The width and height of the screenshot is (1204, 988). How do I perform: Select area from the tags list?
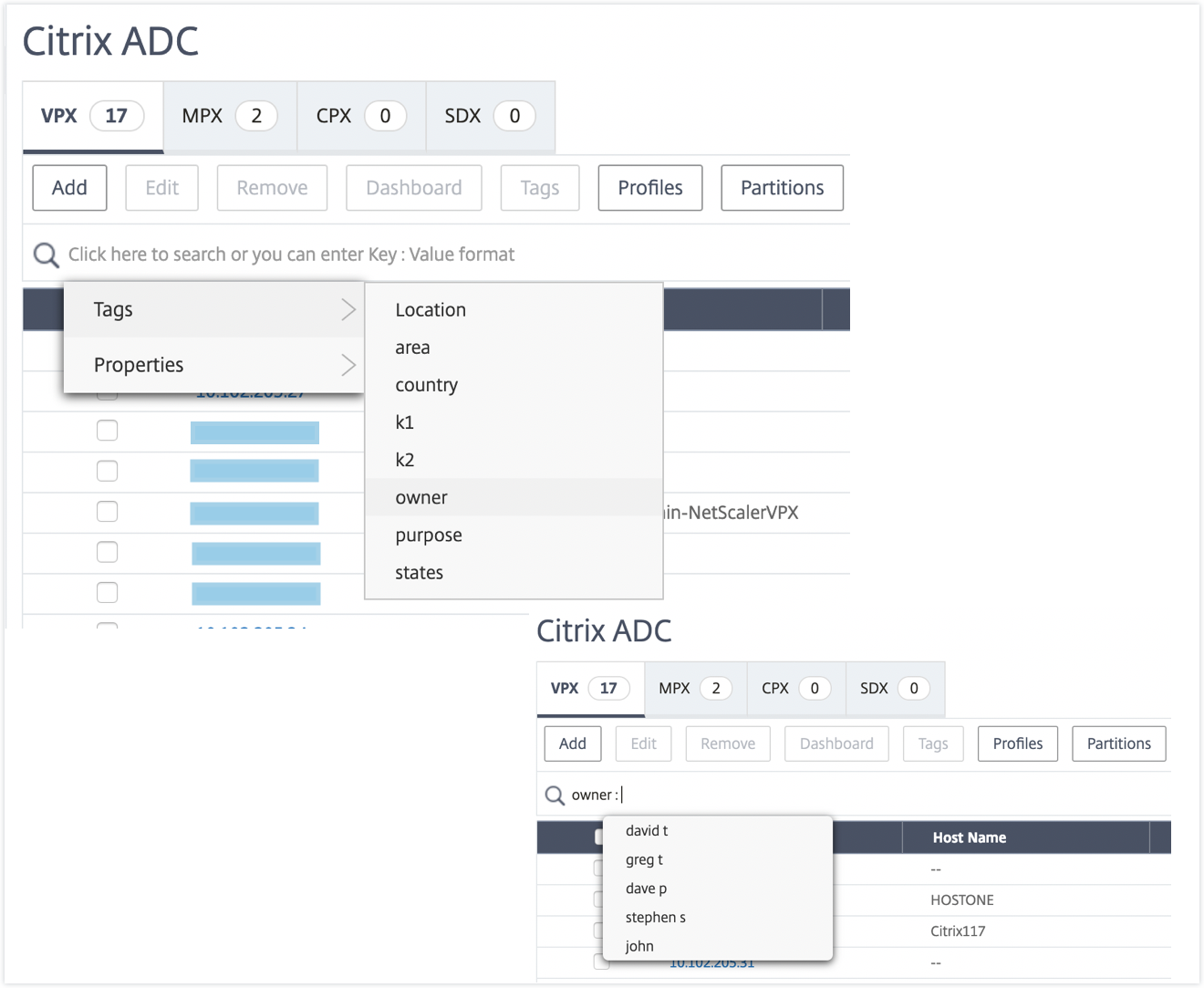point(514,348)
